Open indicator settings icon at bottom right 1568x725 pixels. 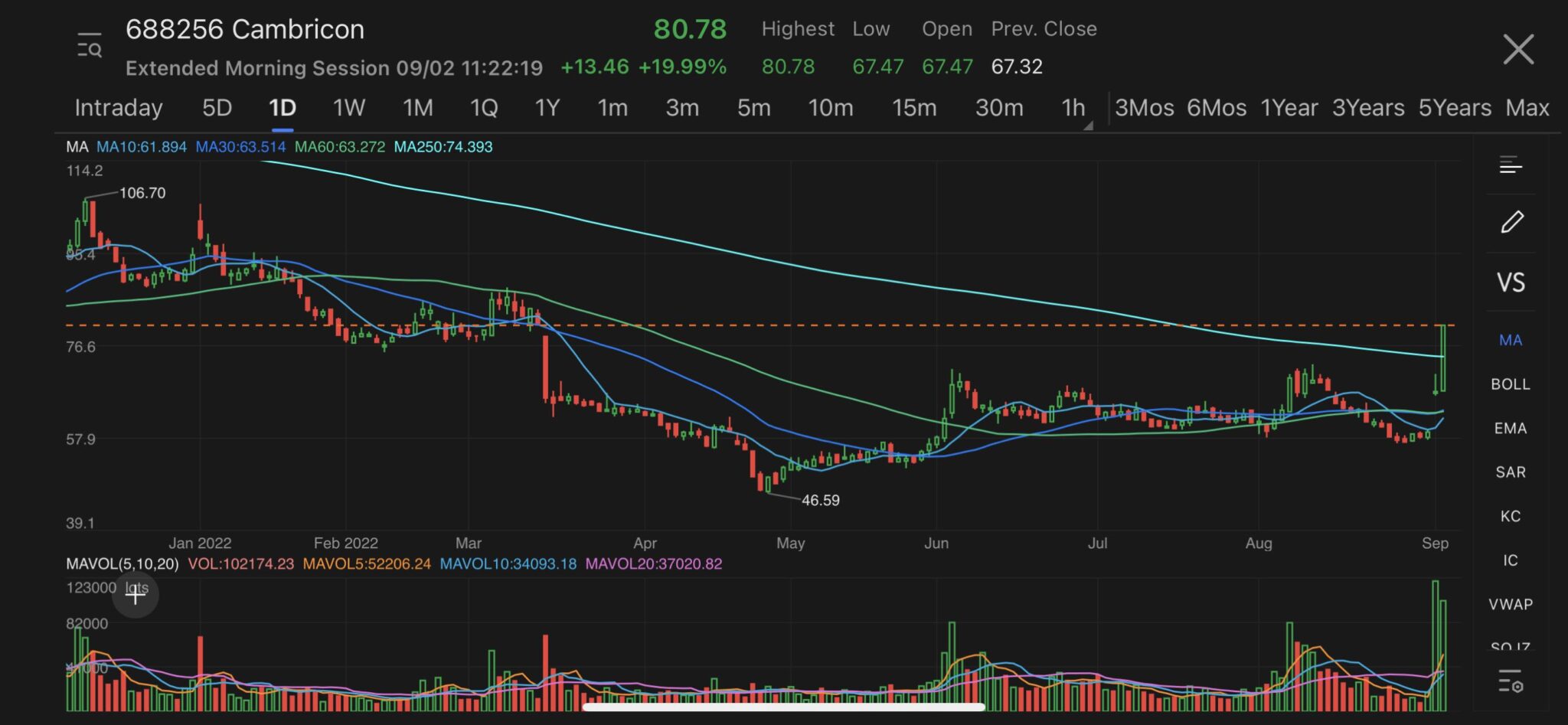point(1511,680)
